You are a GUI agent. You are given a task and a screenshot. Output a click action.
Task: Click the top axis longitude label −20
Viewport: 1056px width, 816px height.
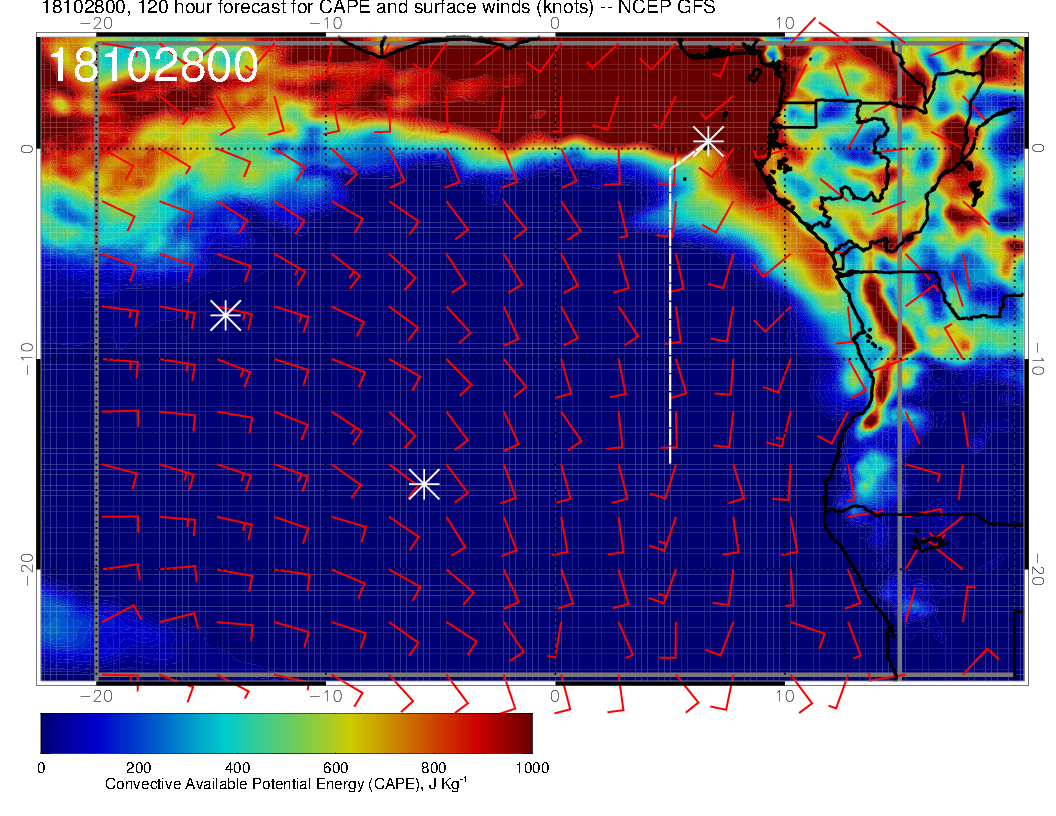tap(96, 24)
